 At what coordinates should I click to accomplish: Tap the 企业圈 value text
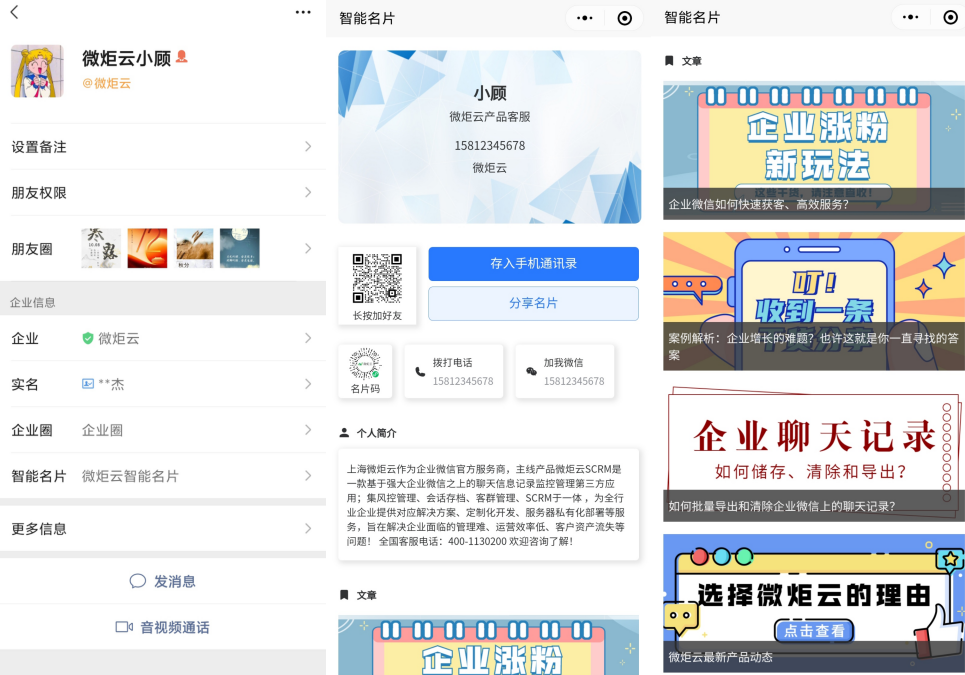(x=102, y=430)
